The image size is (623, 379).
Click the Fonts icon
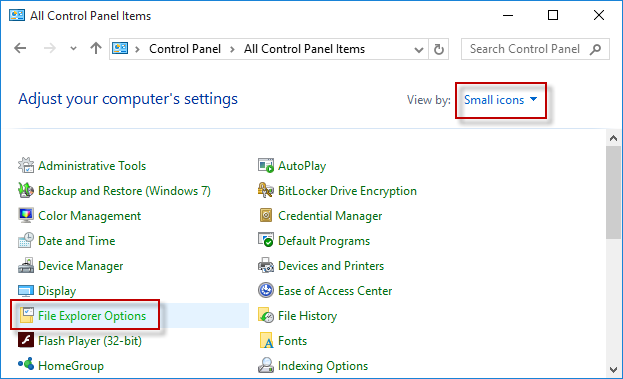(266, 340)
